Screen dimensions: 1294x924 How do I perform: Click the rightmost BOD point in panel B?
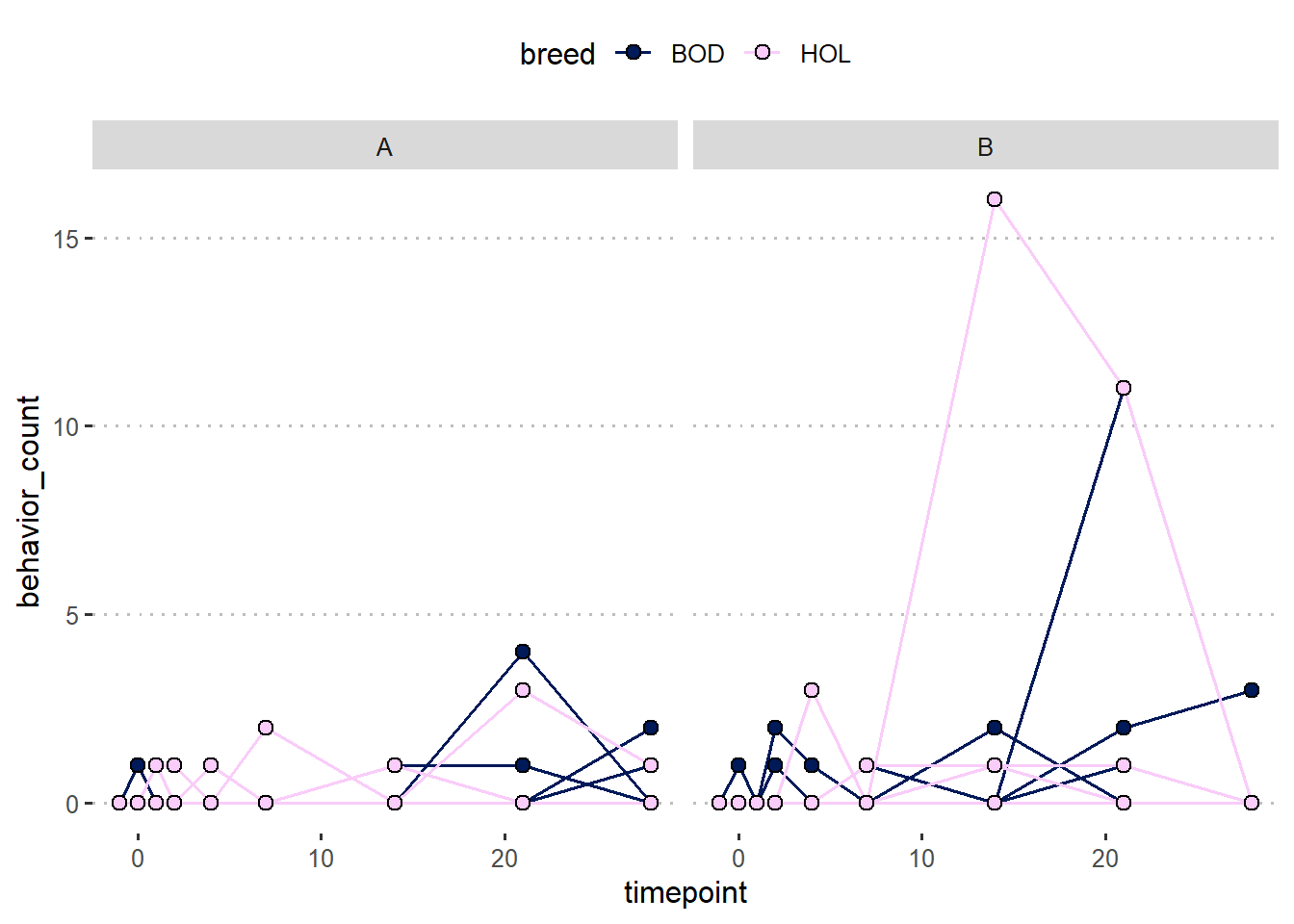pos(1252,690)
